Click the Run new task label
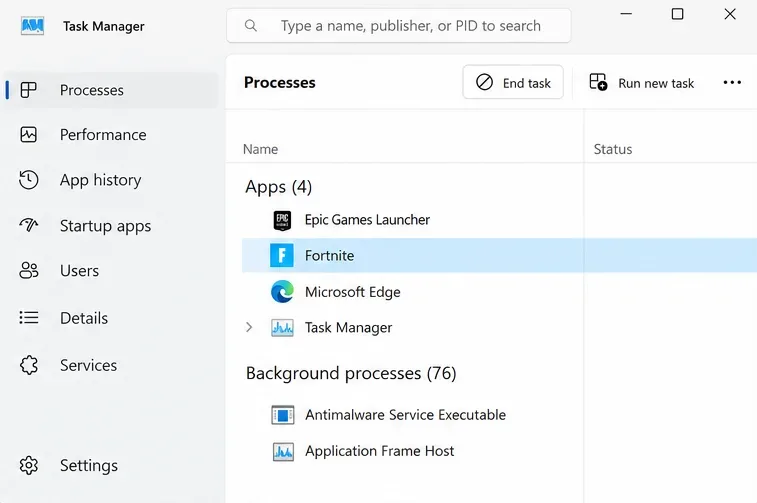757x503 pixels. [656, 84]
